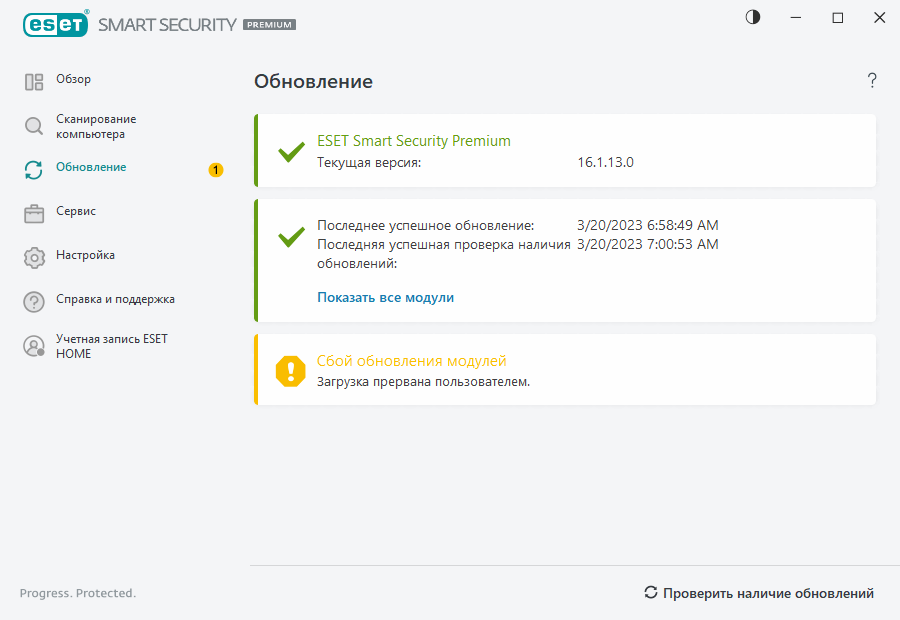The height and width of the screenshot is (620, 900).
Task: Click the ESET logo in the header
Action: (55, 24)
